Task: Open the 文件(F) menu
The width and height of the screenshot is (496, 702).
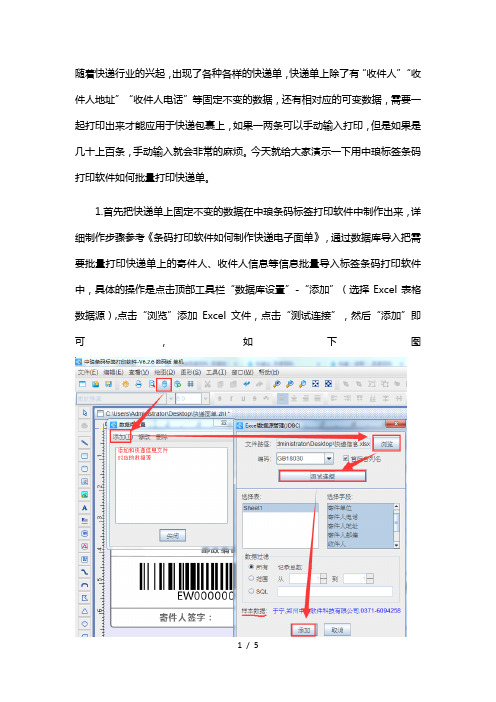Action: pos(87,372)
